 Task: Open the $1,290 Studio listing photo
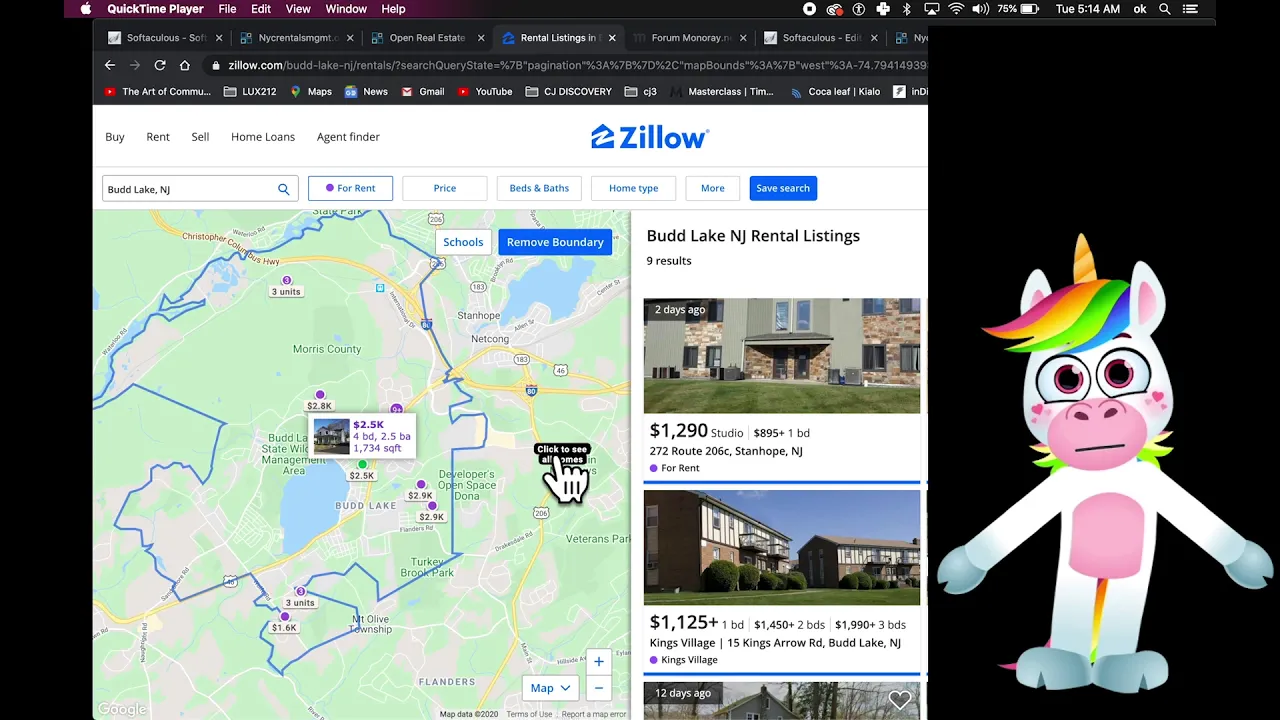[782, 355]
